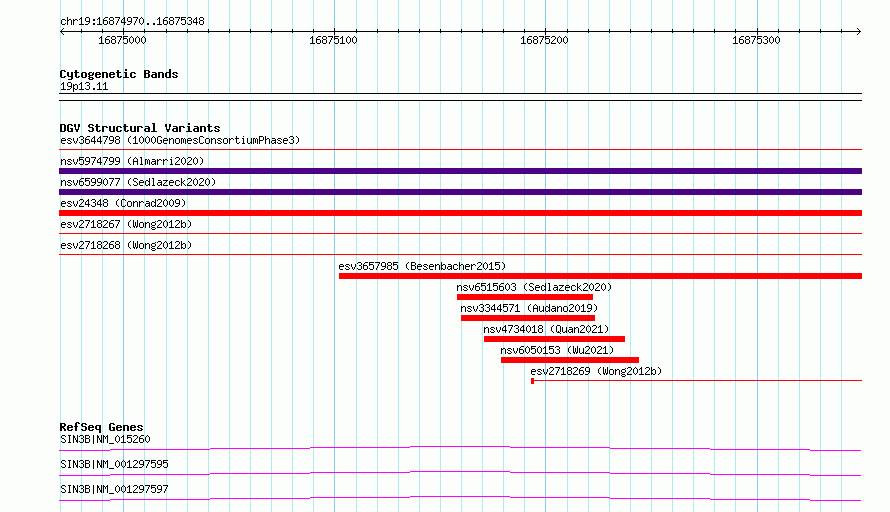
Task: Click the 19p13.11 band label
Action: pyautogui.click(x=84, y=86)
